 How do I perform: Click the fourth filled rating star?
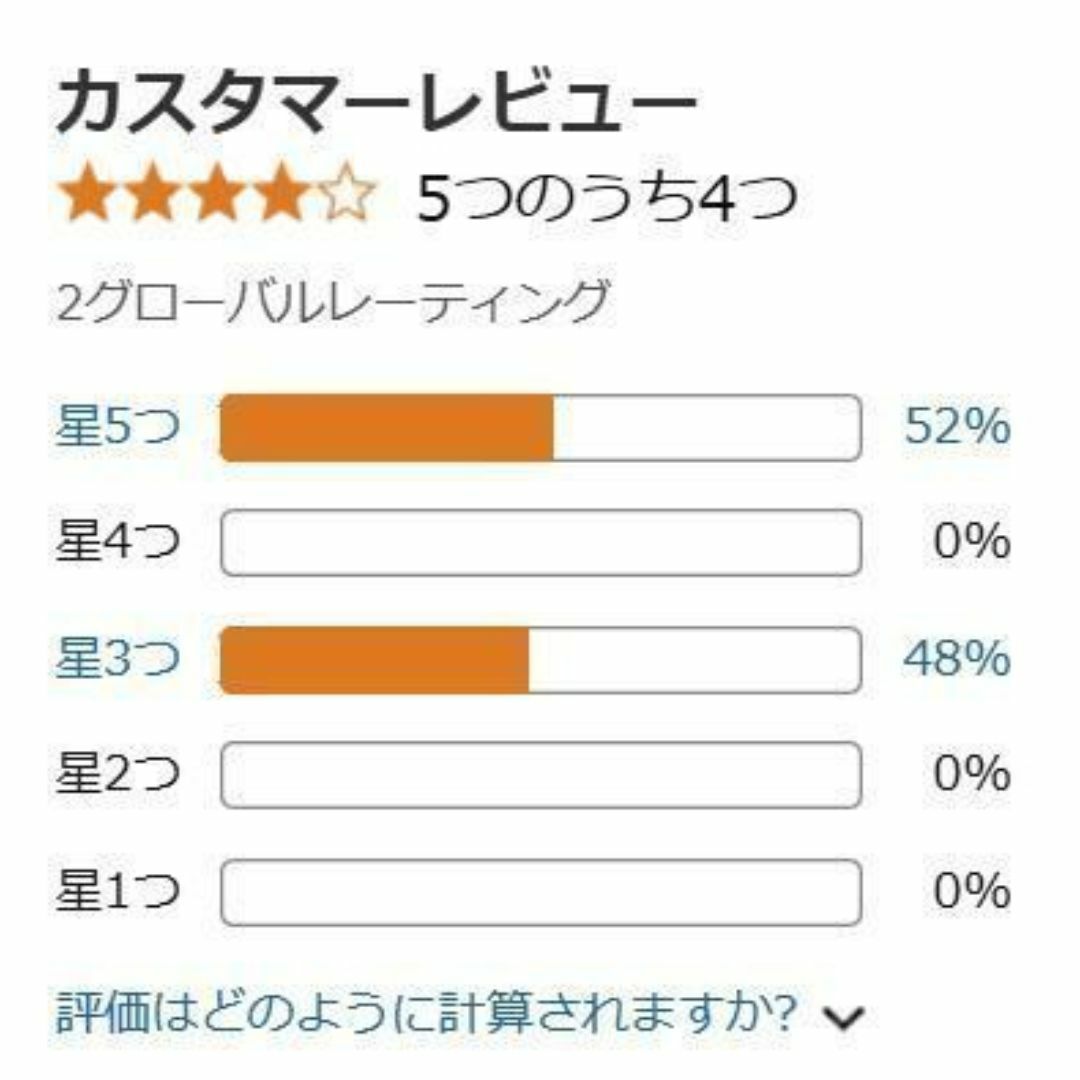click(x=280, y=194)
